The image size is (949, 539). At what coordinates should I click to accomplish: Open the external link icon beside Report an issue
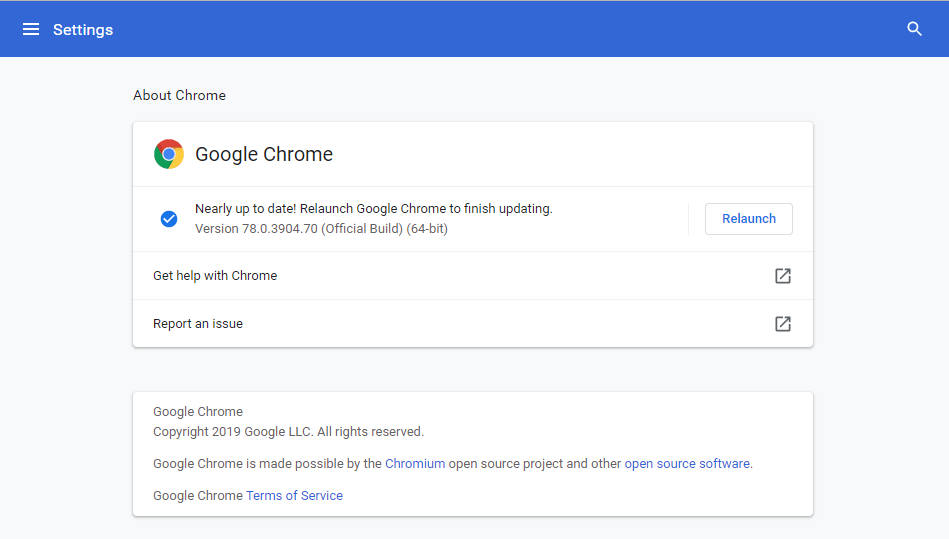coord(783,324)
